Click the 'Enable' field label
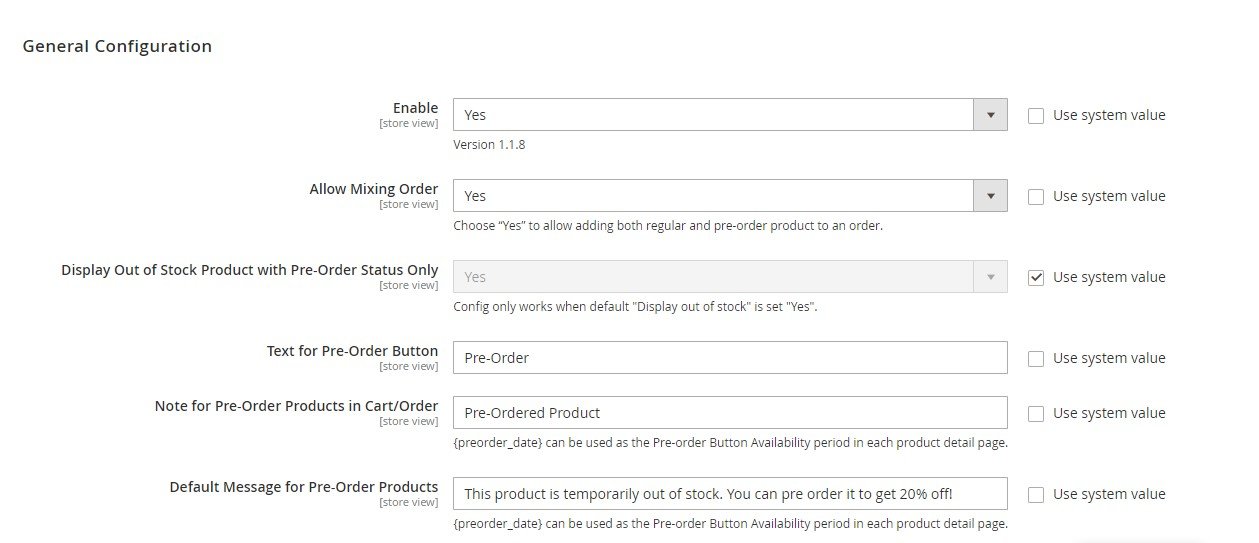1259x543 pixels. [x=415, y=108]
